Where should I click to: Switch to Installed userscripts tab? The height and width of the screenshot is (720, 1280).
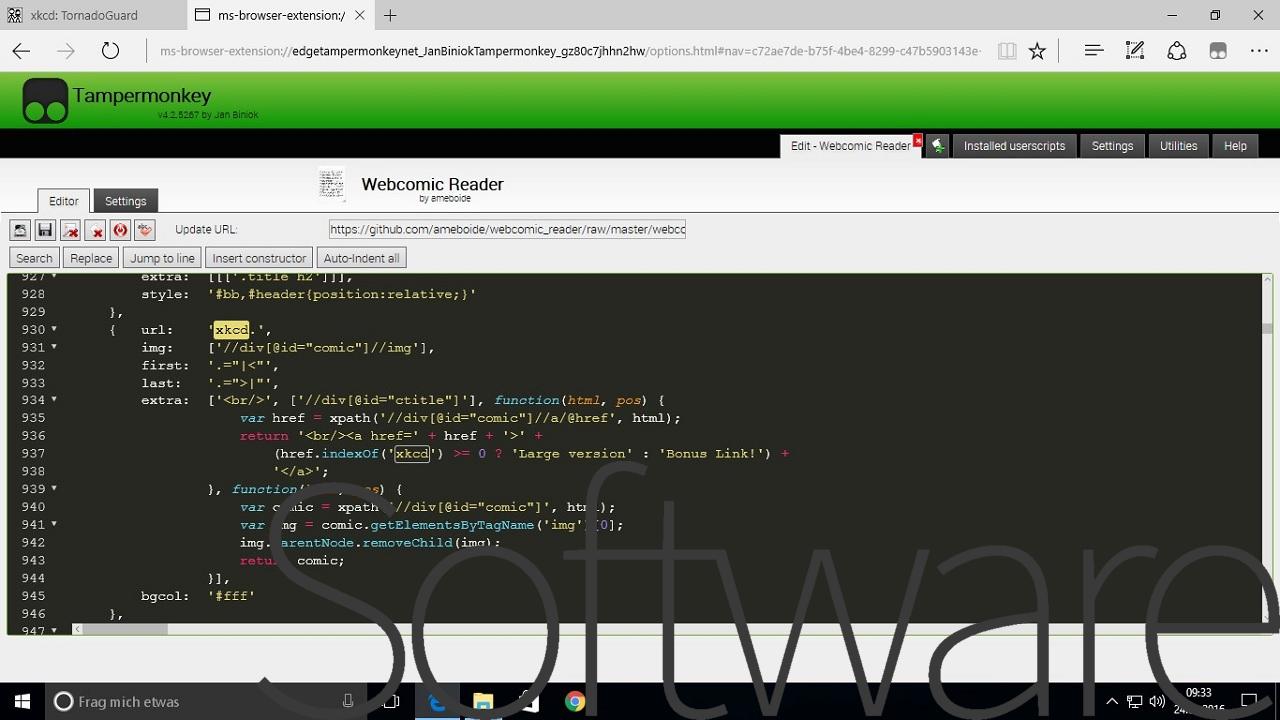pos(1014,146)
